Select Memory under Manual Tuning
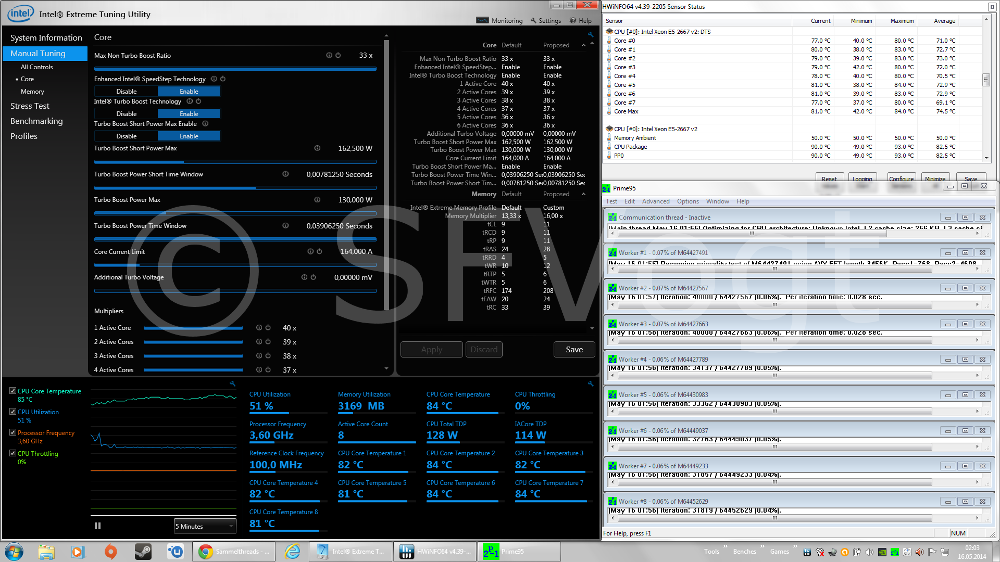Screen dimensions: 1000x562 32,92
